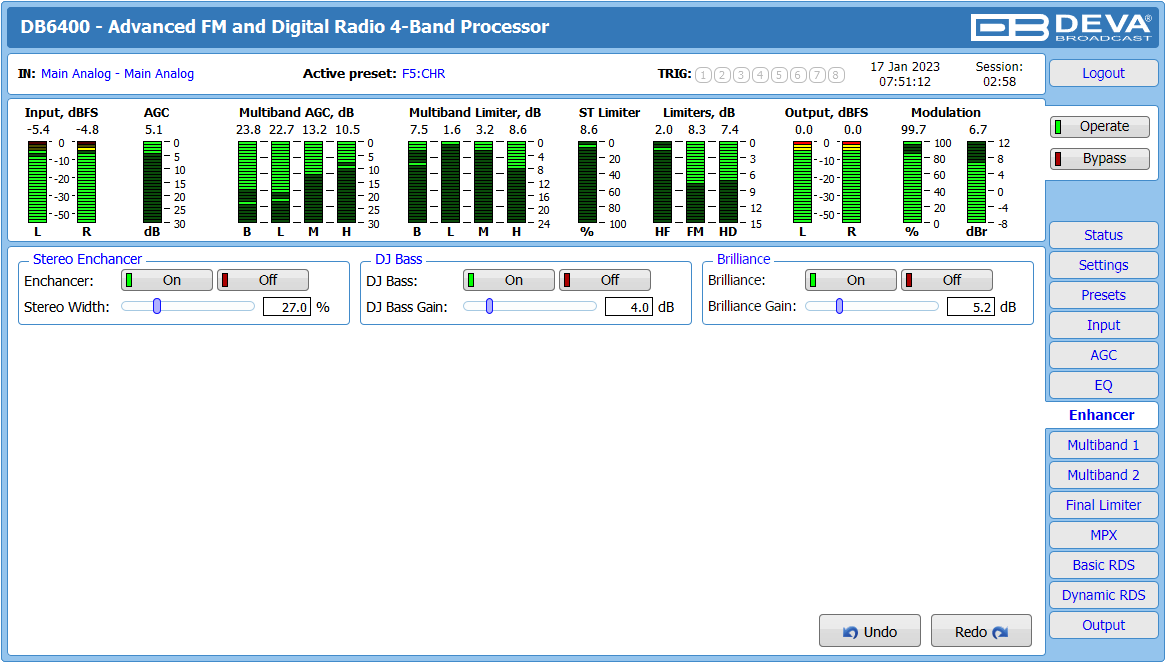Open the EQ page
The width and height of the screenshot is (1166, 663).
point(1104,385)
